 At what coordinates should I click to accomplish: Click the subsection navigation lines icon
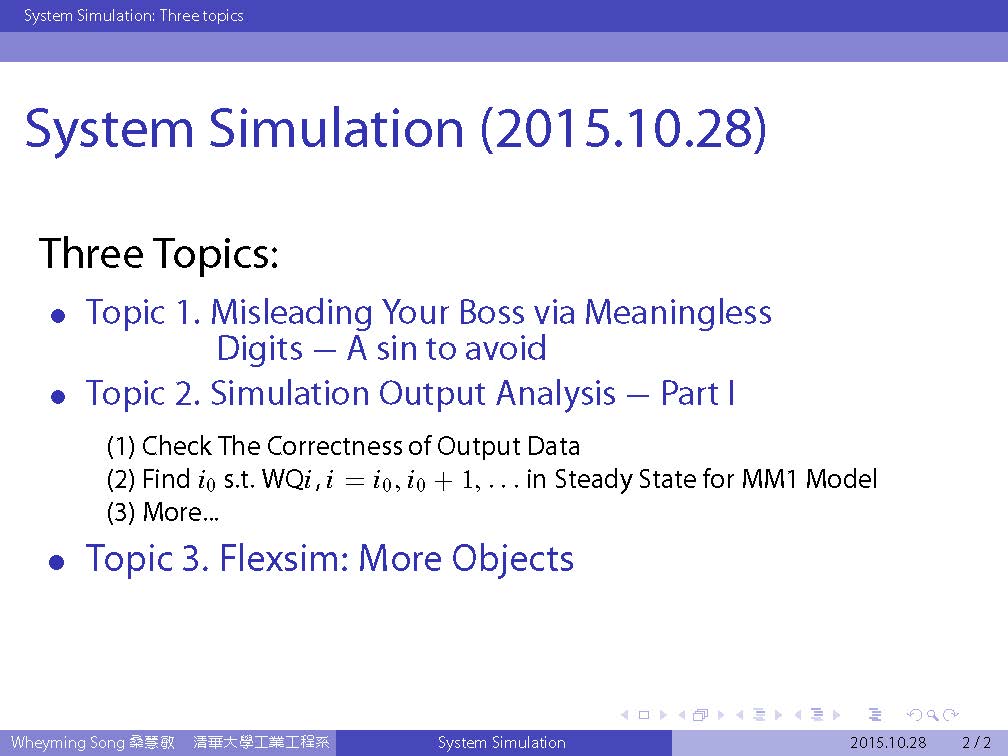(x=758, y=715)
